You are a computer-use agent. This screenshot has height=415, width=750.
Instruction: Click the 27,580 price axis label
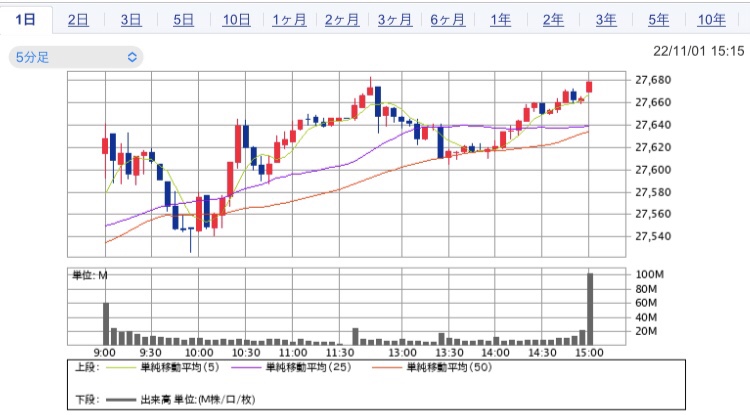pos(653,192)
